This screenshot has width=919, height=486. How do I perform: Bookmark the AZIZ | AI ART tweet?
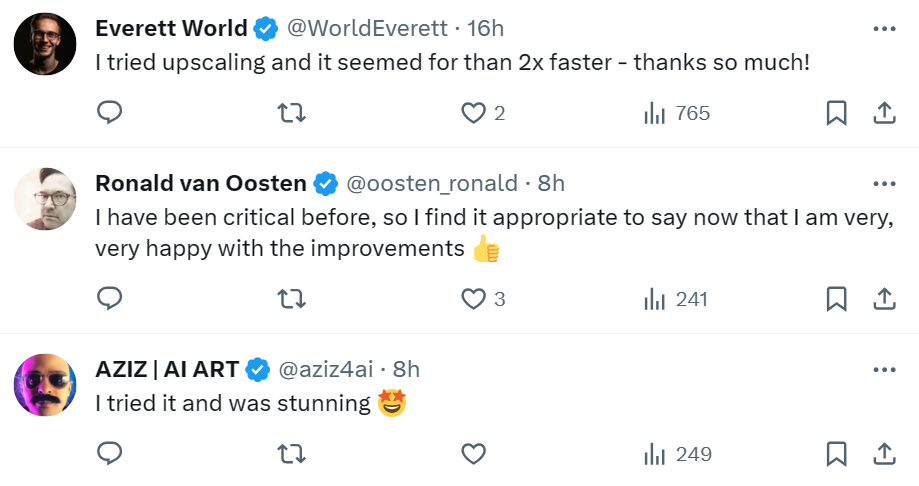[837, 454]
